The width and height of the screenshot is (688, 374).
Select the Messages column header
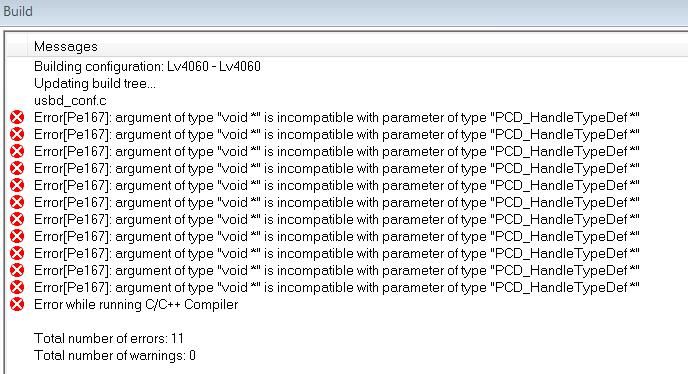66,47
